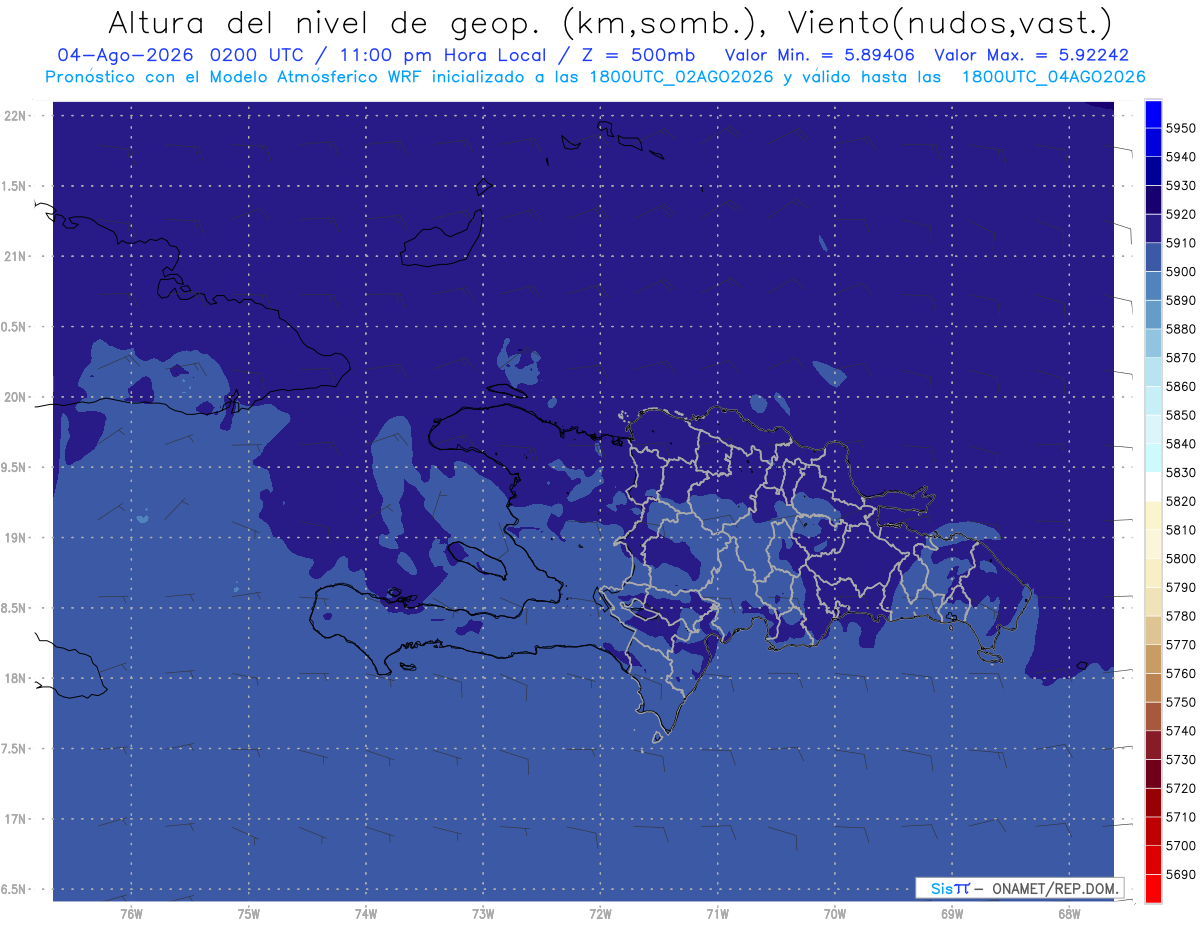Click the '20N' latitude label
Viewport: 1200px width, 927px height.
(15, 397)
